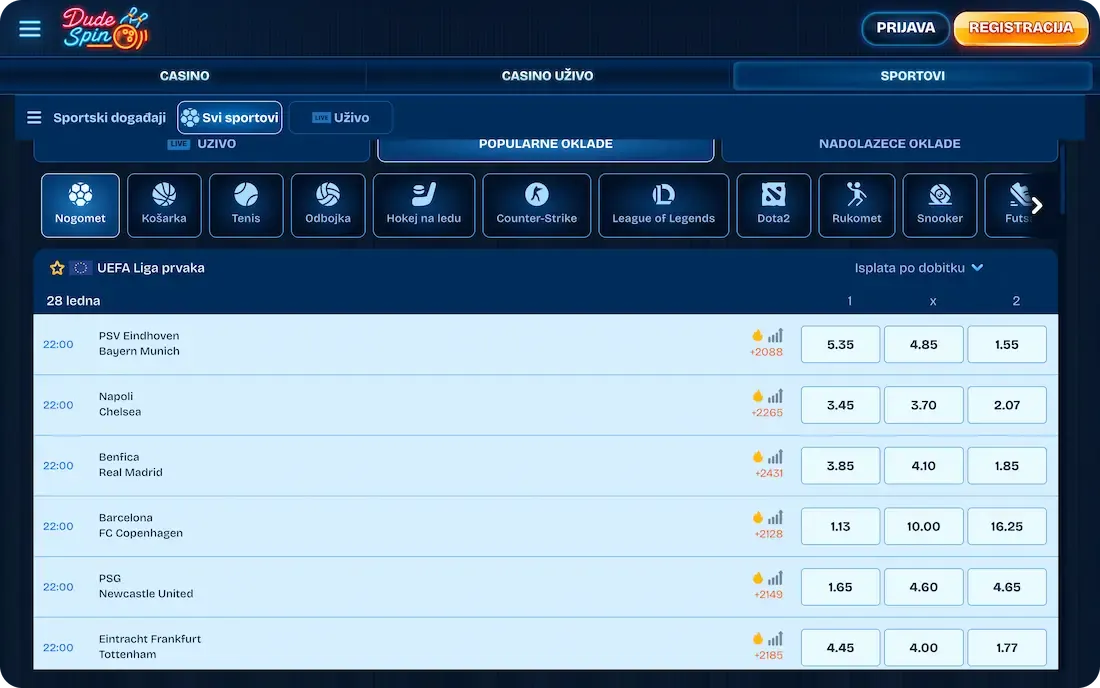The image size is (1100, 688).
Task: Select the Tenis sport icon
Action: [x=246, y=205]
